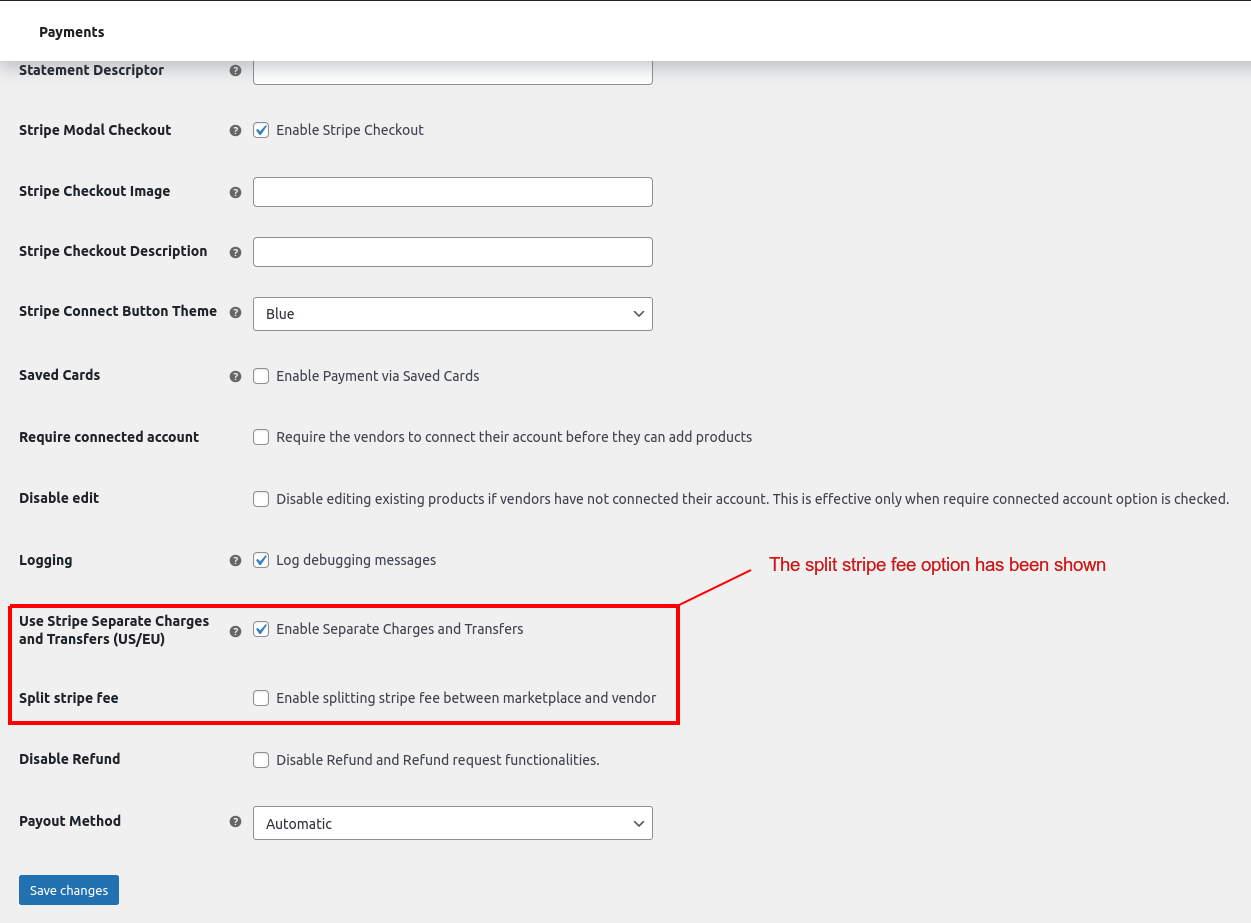Focus the Statement Descriptor input field

click(x=453, y=72)
